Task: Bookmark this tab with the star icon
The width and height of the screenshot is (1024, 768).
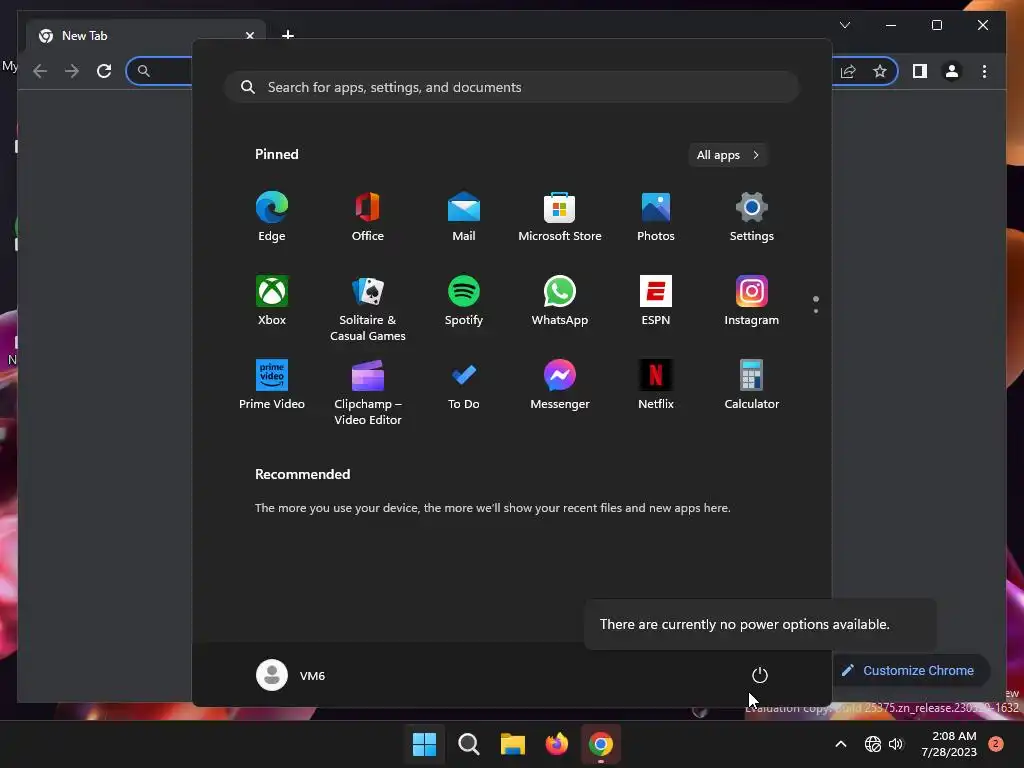Action: point(880,71)
